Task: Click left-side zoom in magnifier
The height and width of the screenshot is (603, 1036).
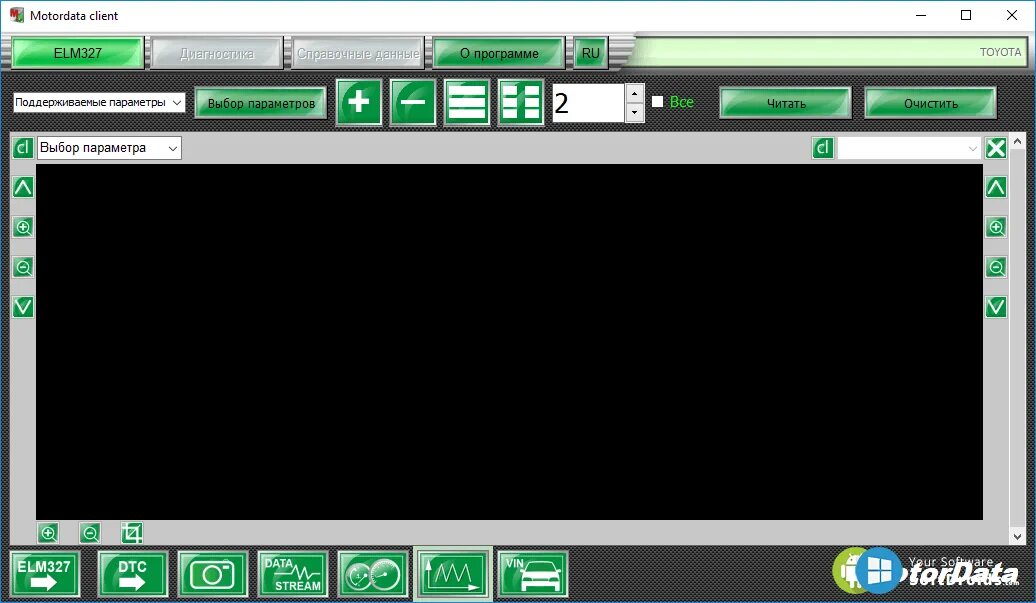Action: click(23, 228)
